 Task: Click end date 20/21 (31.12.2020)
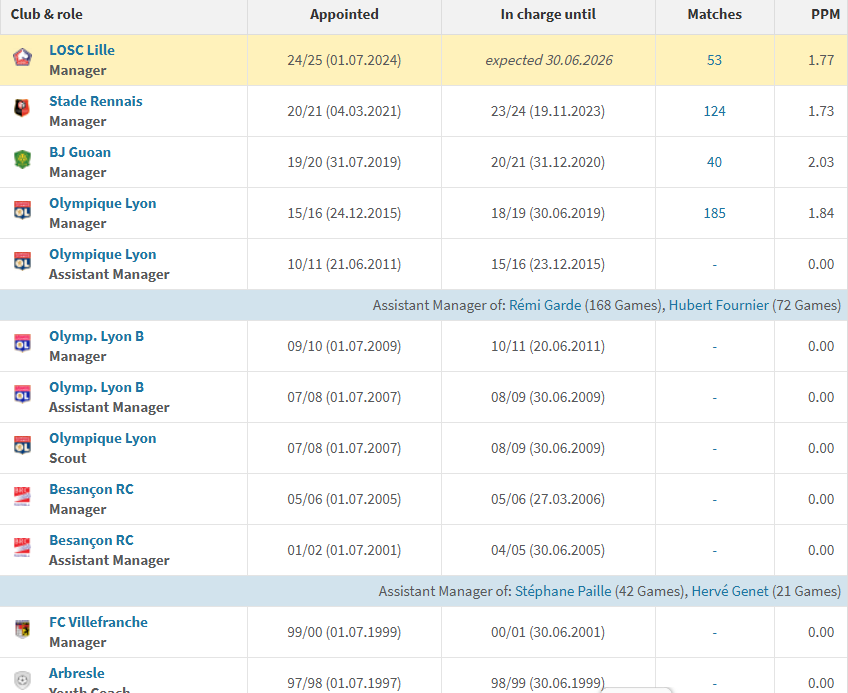pyautogui.click(x=548, y=162)
